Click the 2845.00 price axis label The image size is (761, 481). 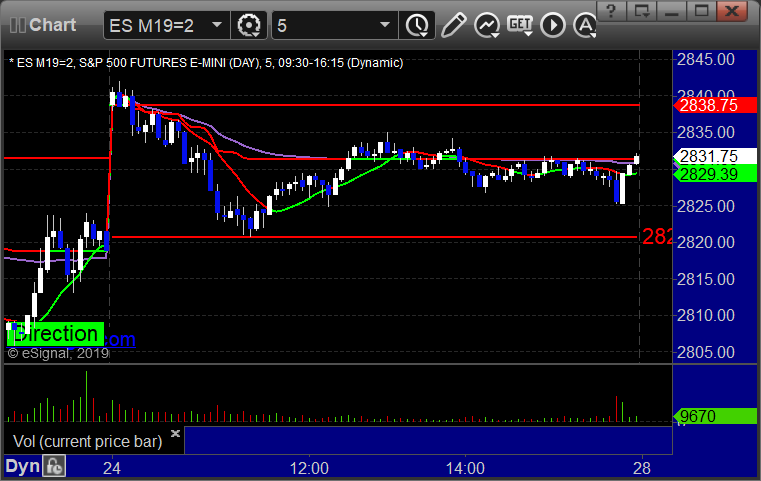(x=706, y=60)
